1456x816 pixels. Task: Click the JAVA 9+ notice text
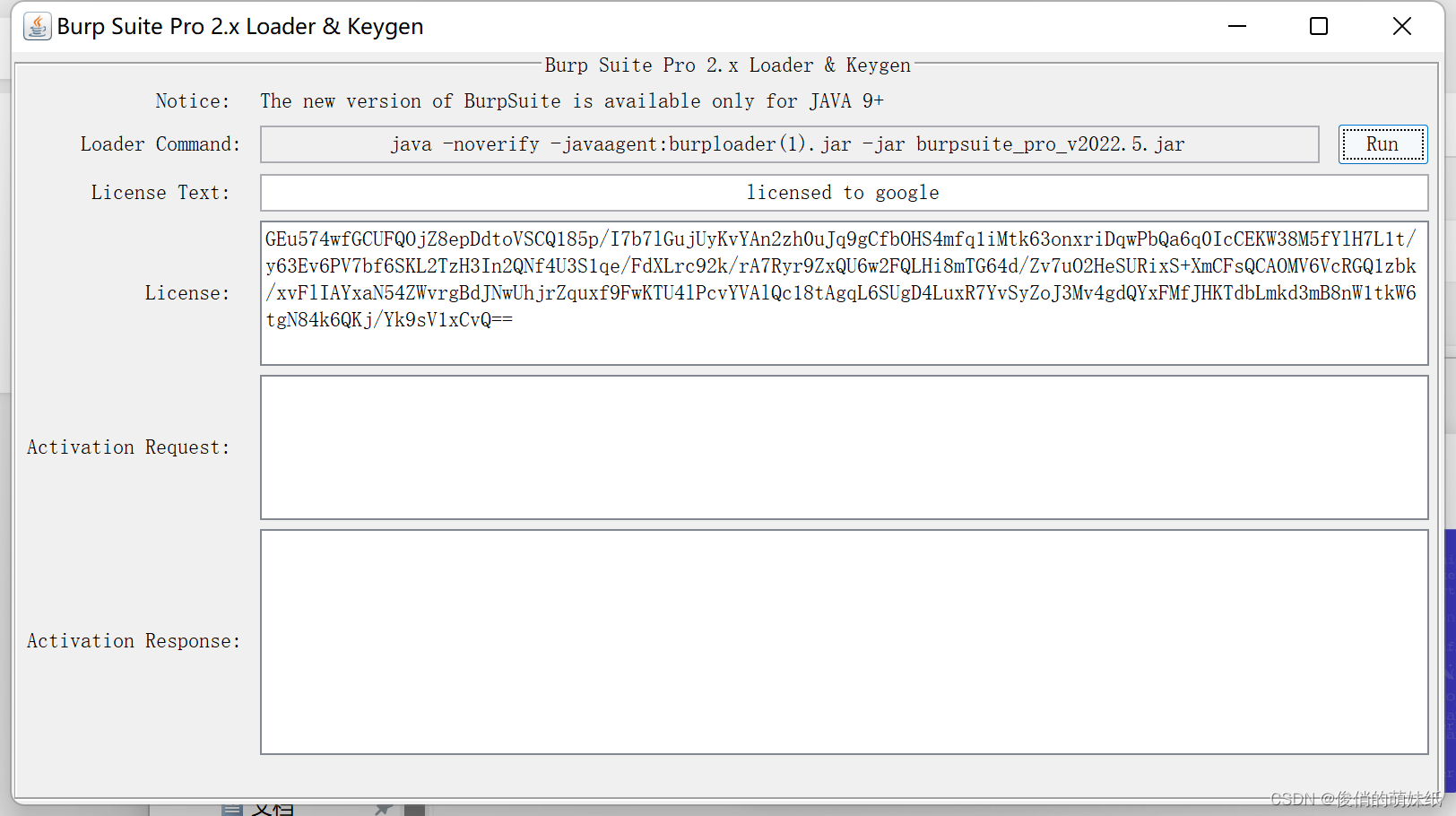click(x=572, y=101)
